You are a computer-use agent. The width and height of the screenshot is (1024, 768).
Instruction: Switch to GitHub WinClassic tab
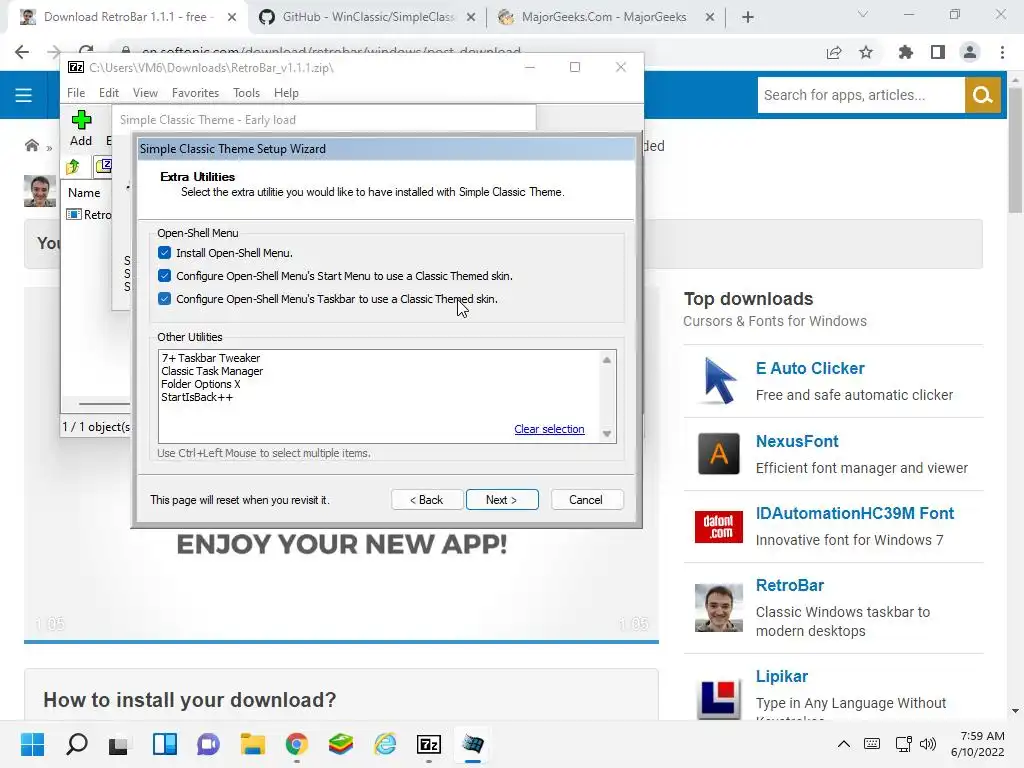(368, 17)
